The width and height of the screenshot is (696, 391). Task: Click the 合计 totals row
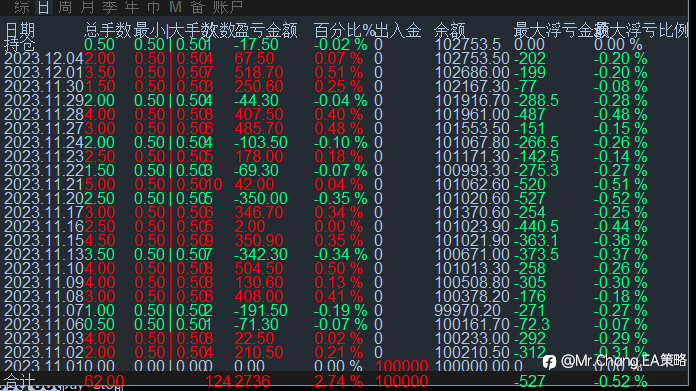tap(346, 381)
